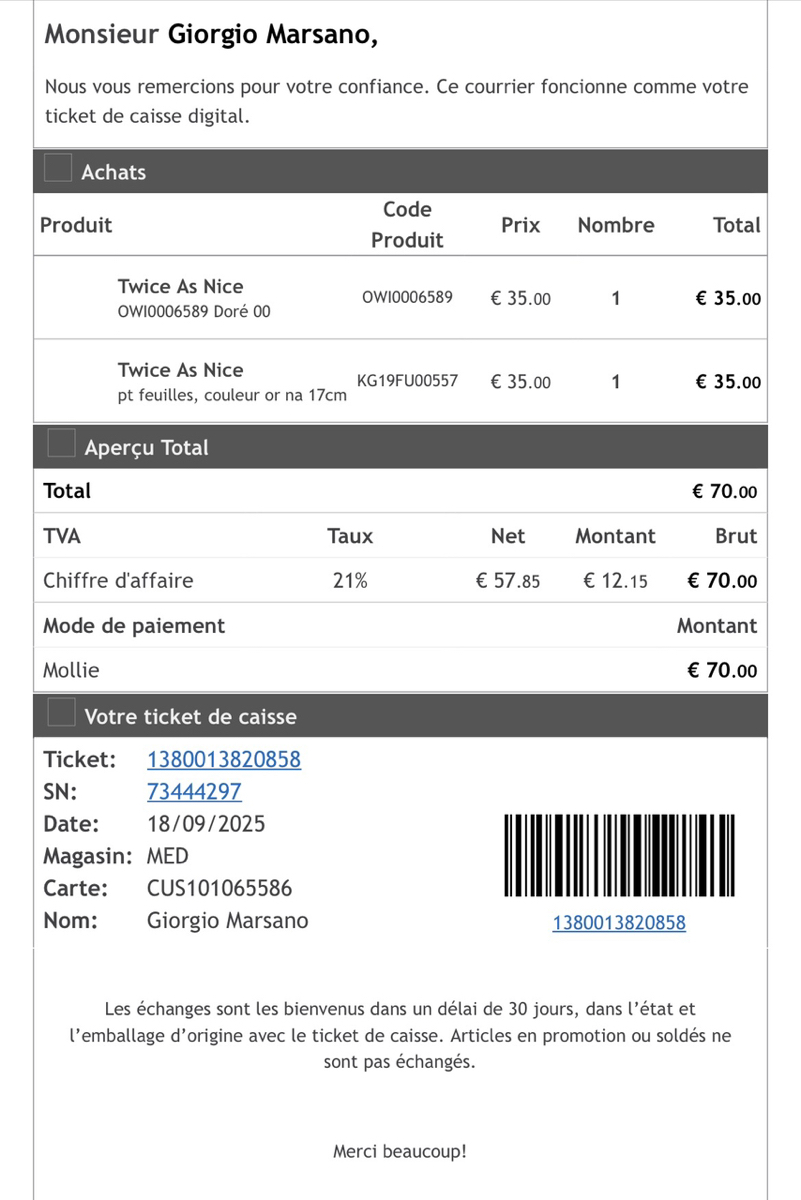Screen dimensions: 801x1200
Task: Open the ticket number link under the barcode
Action: [619, 923]
